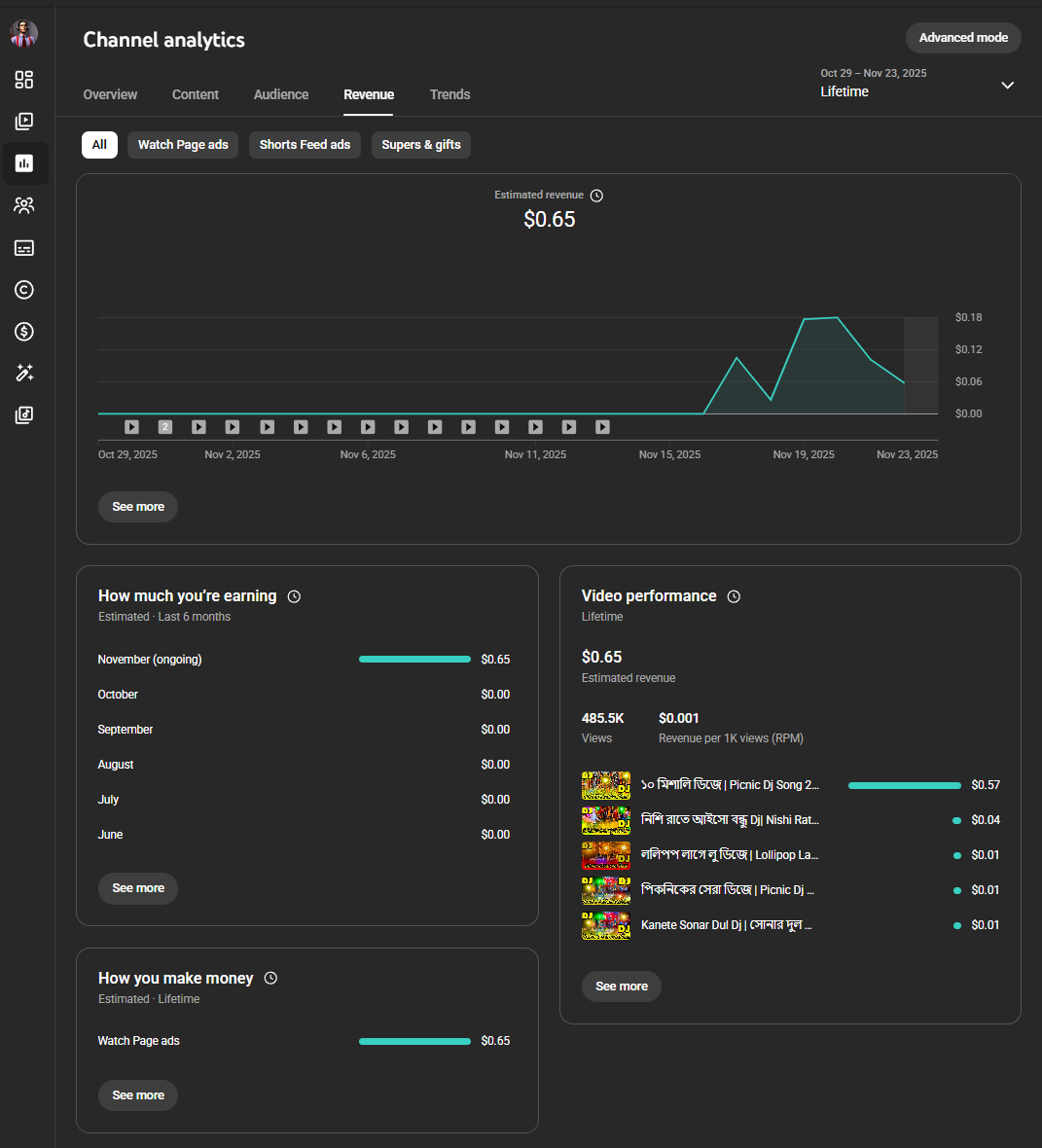Image resolution: width=1042 pixels, height=1148 pixels.
Task: Open the Customization magic wand icon
Action: pos(24,374)
